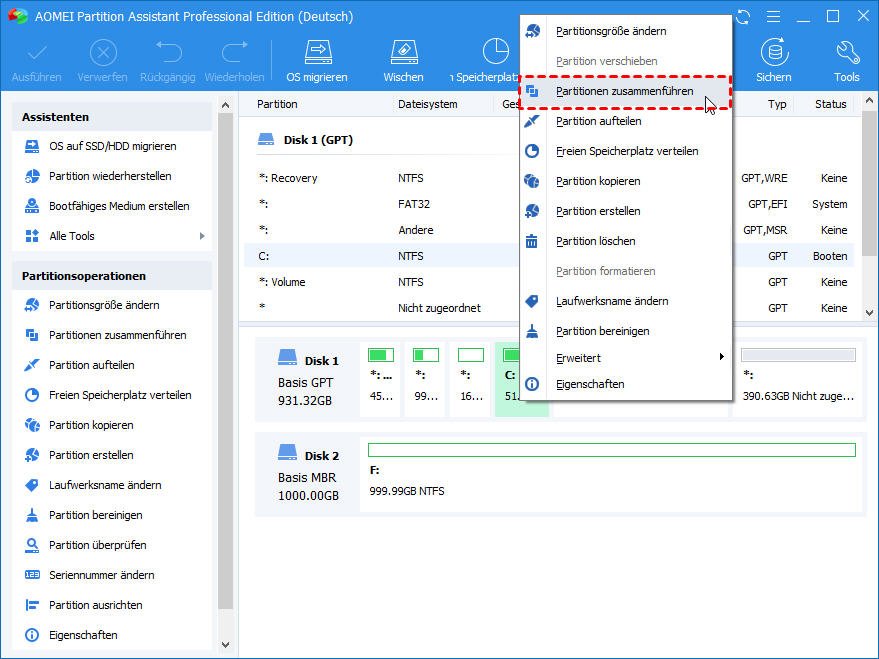Click the Ausführen checkmark icon
Screen dimensions: 879x659
point(38,53)
